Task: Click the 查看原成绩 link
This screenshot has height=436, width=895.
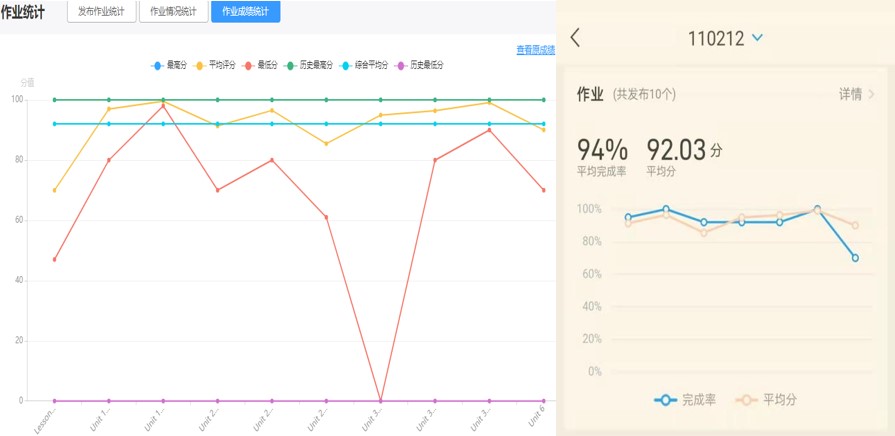Action: (536, 50)
